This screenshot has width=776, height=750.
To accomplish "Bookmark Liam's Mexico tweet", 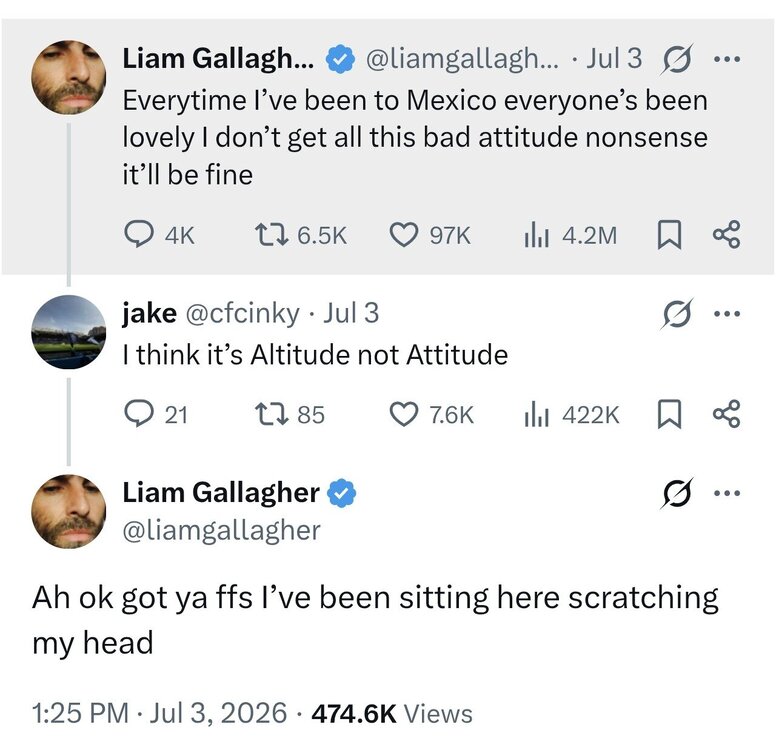I will point(669,235).
